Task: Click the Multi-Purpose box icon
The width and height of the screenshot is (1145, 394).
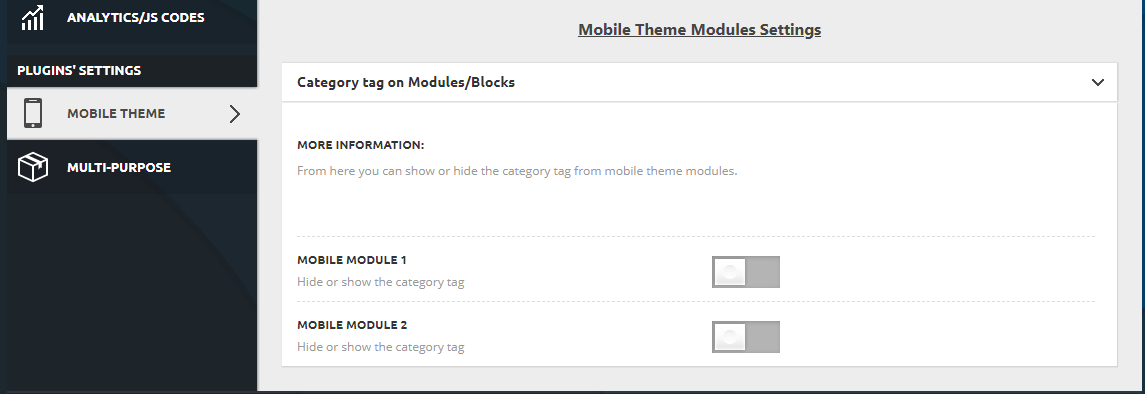Action: click(33, 167)
